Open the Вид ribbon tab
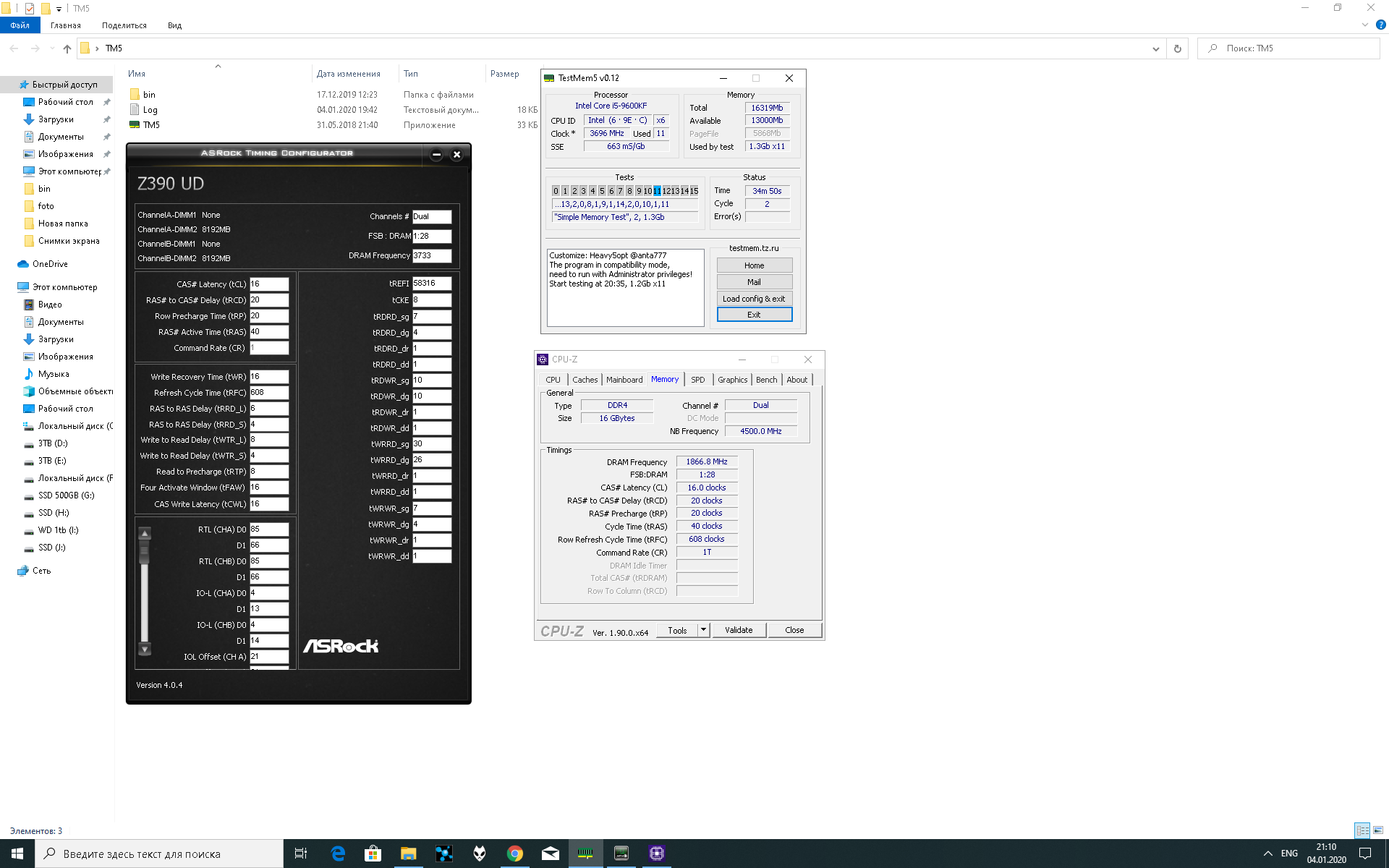The image size is (1389, 868). pos(174,25)
